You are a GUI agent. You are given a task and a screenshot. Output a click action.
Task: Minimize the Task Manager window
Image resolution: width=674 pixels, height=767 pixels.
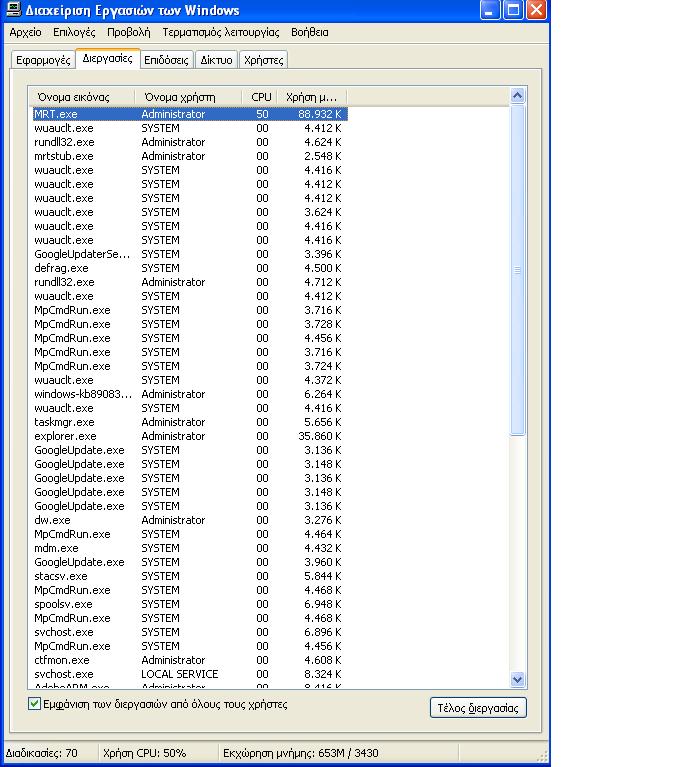(x=490, y=10)
